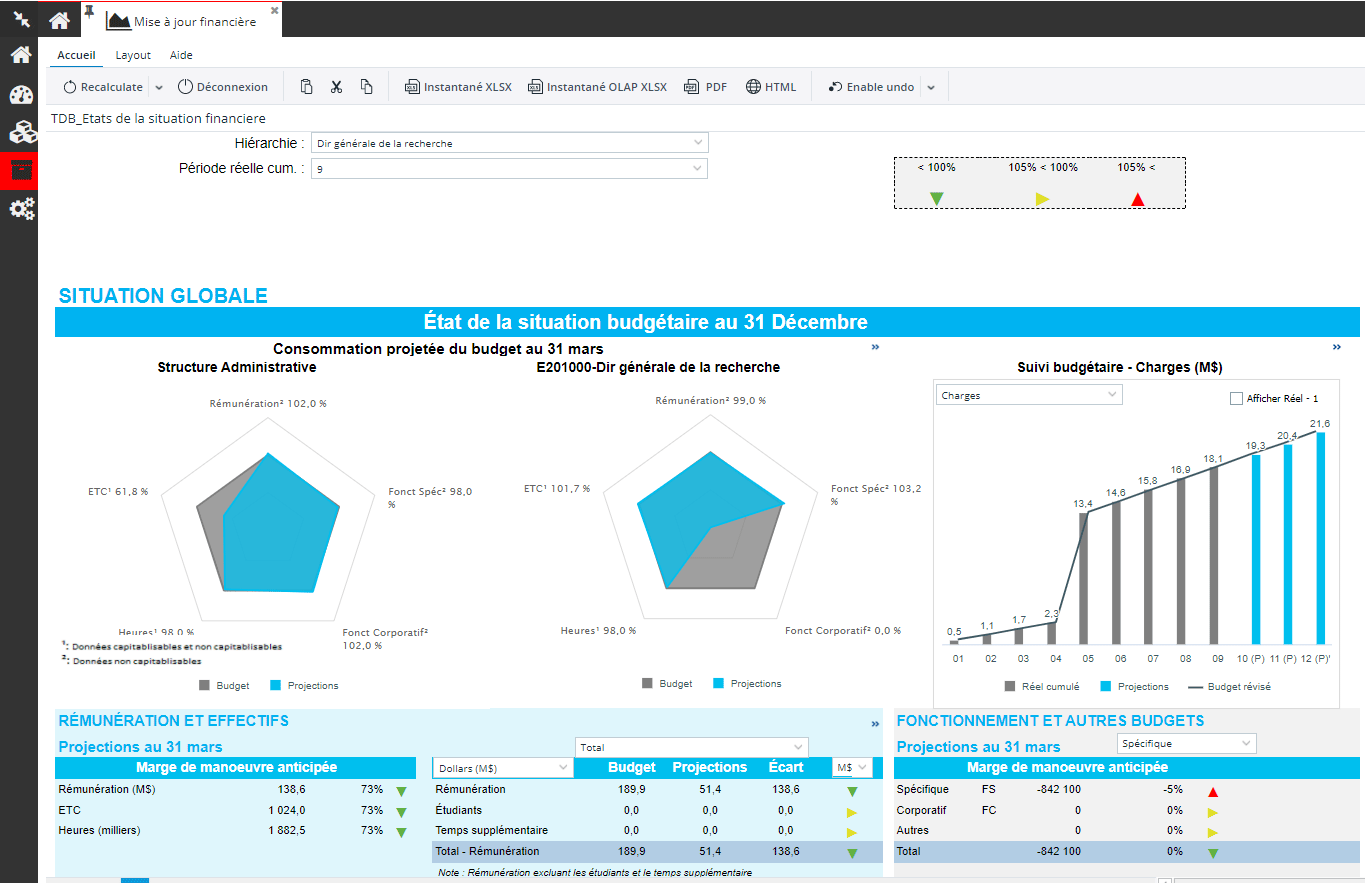Open the dashboard gauge icon in sidebar
Viewport: 1365px width, 883px height.
pyautogui.click(x=21, y=95)
